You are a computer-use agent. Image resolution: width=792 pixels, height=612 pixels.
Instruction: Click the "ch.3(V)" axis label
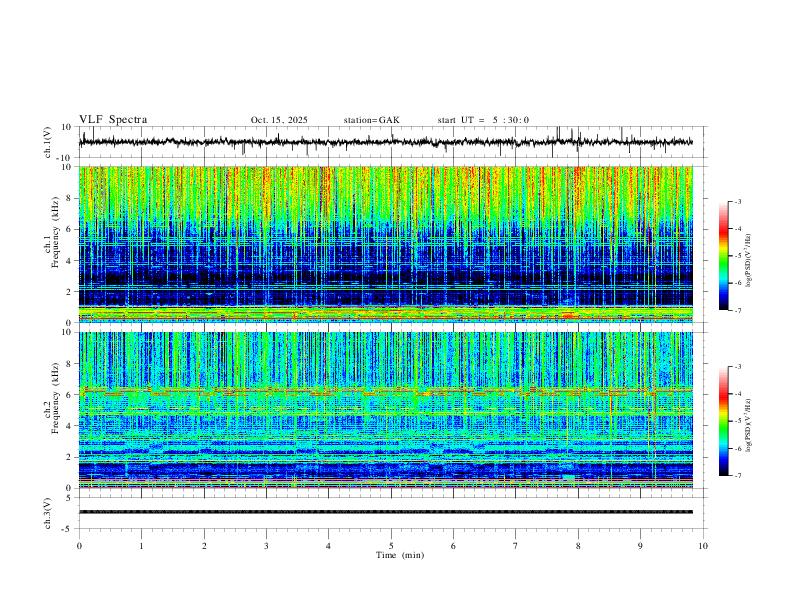48,513
